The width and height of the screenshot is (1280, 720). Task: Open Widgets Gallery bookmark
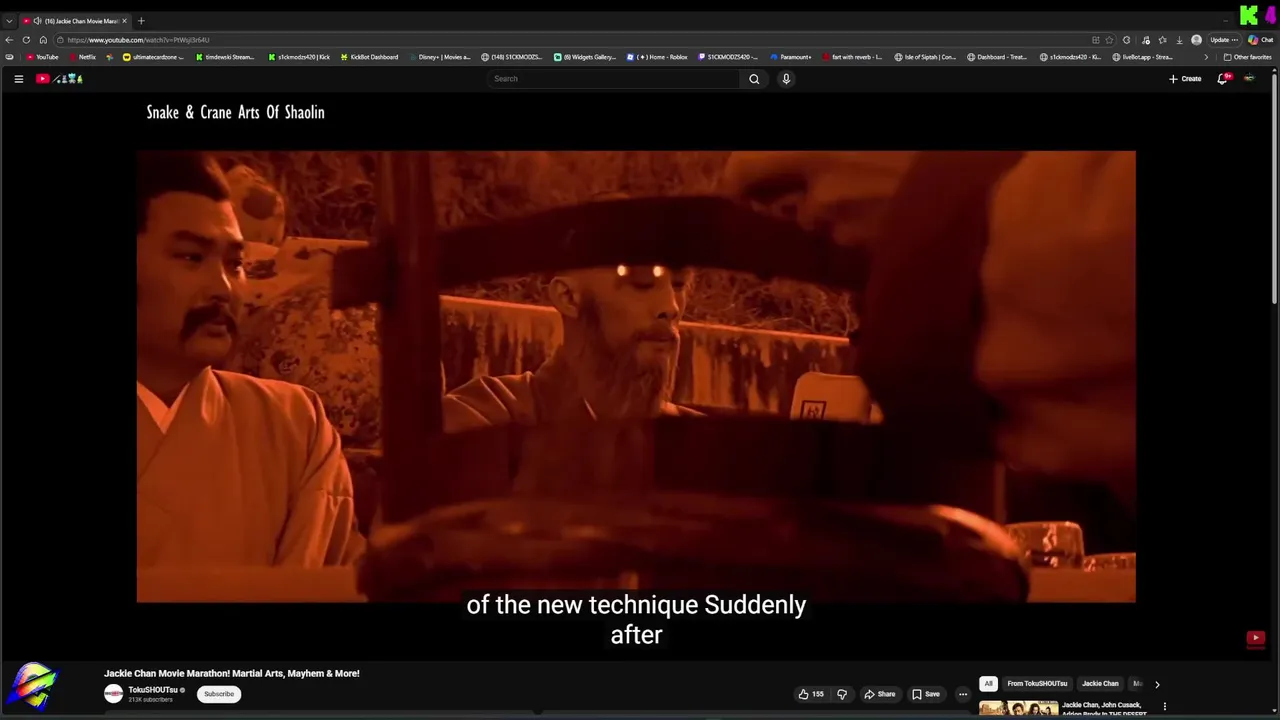tap(585, 57)
